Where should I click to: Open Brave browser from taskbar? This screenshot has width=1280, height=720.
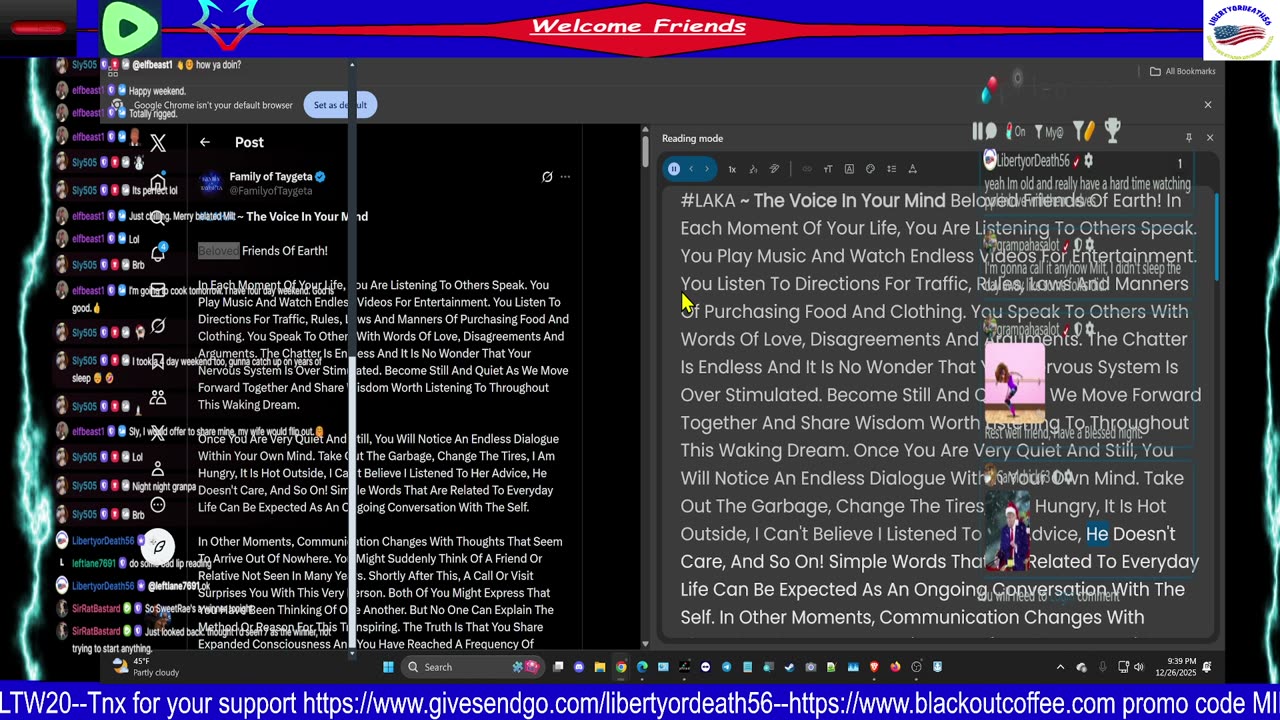pos(873,667)
